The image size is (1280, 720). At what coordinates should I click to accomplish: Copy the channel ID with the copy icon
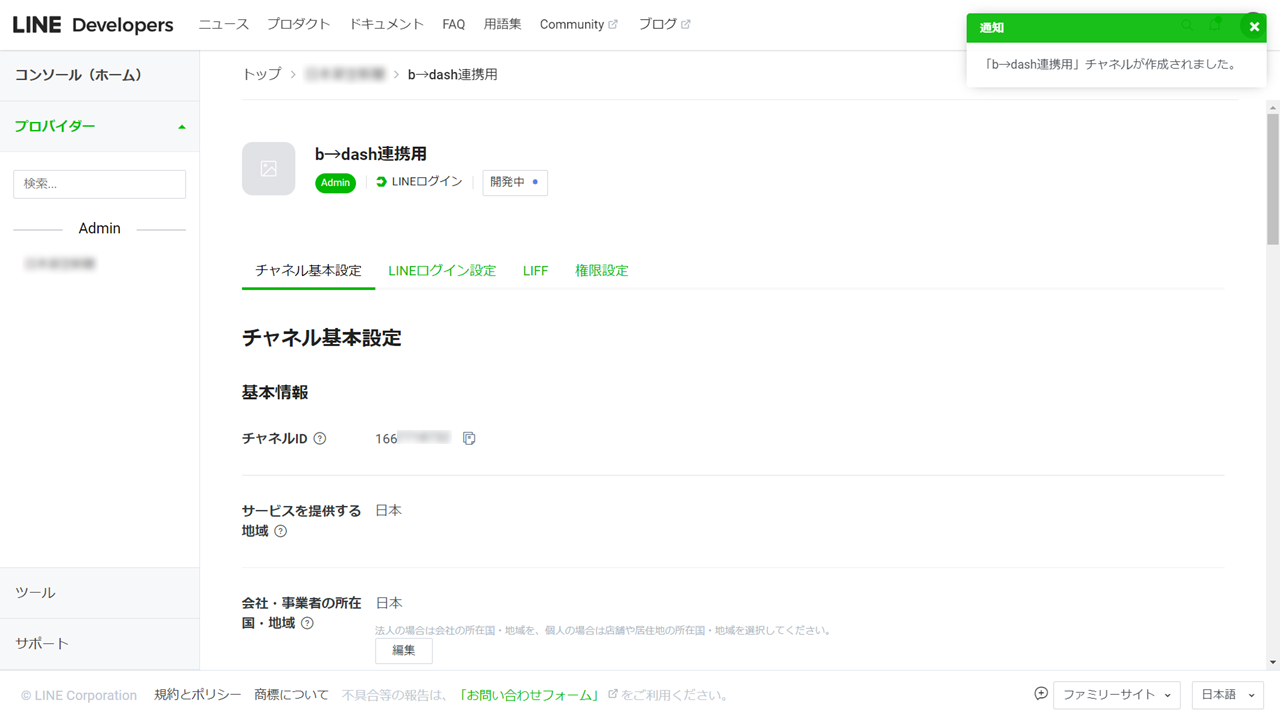click(469, 438)
